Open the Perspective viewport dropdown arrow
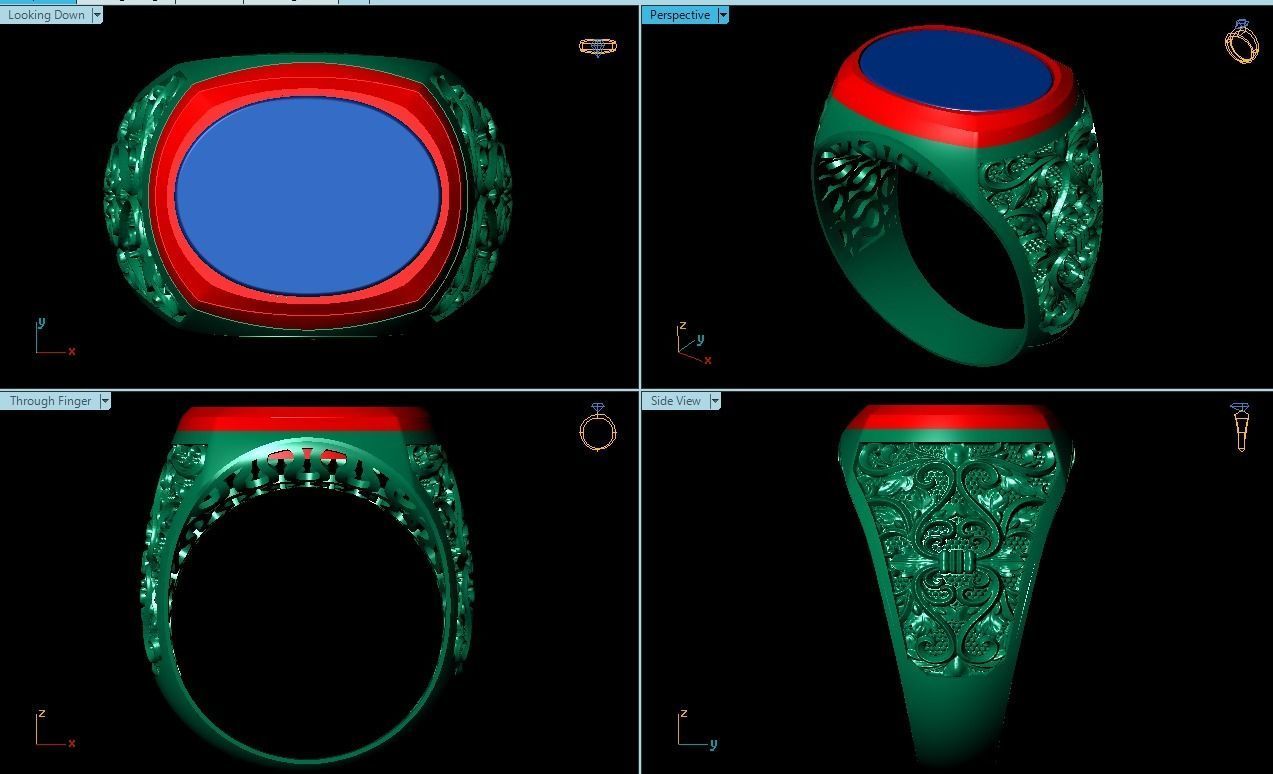Viewport: 1273px width, 774px height. click(723, 15)
